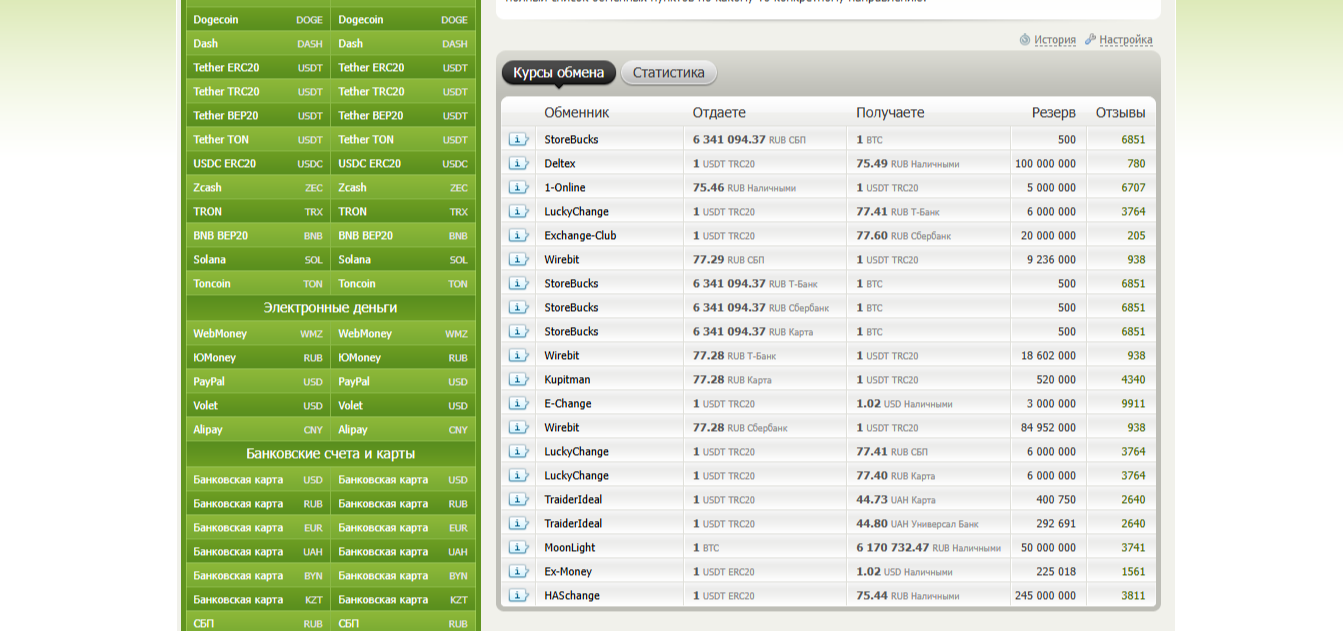Open info icon for LuckyChange 77.41 RUB СБП row
The width and height of the screenshot is (1343, 631).
(x=518, y=451)
